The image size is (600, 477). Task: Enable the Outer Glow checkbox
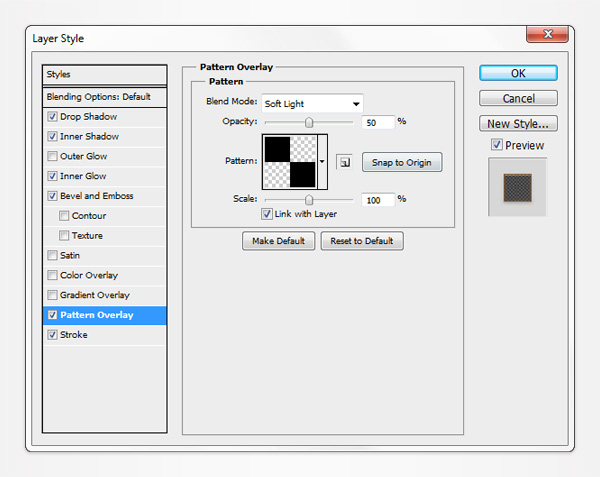coord(52,156)
